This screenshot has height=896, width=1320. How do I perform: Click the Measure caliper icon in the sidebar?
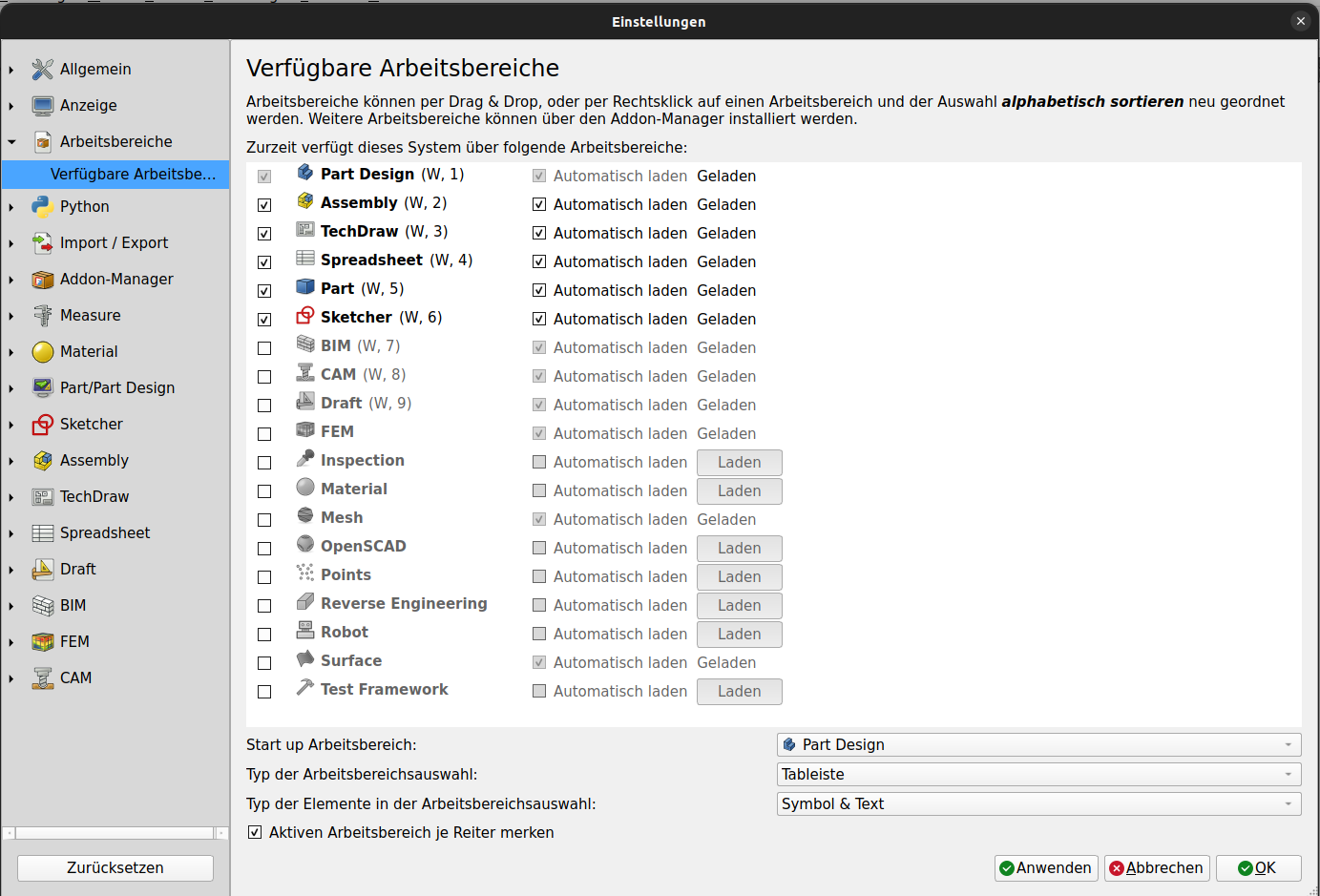click(42, 315)
